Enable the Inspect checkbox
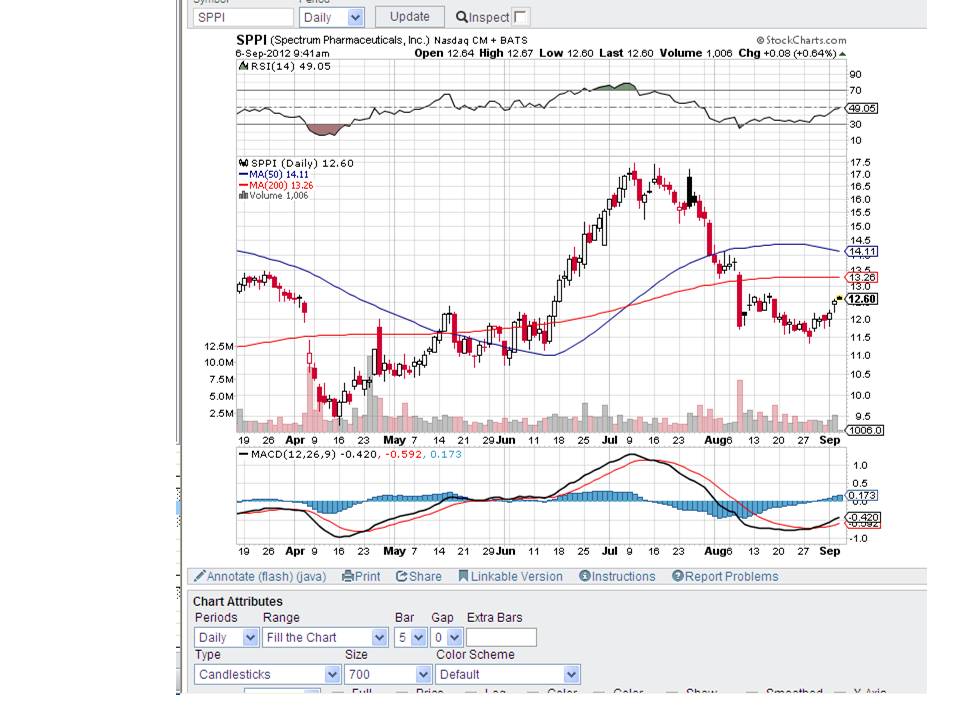 tap(521, 17)
